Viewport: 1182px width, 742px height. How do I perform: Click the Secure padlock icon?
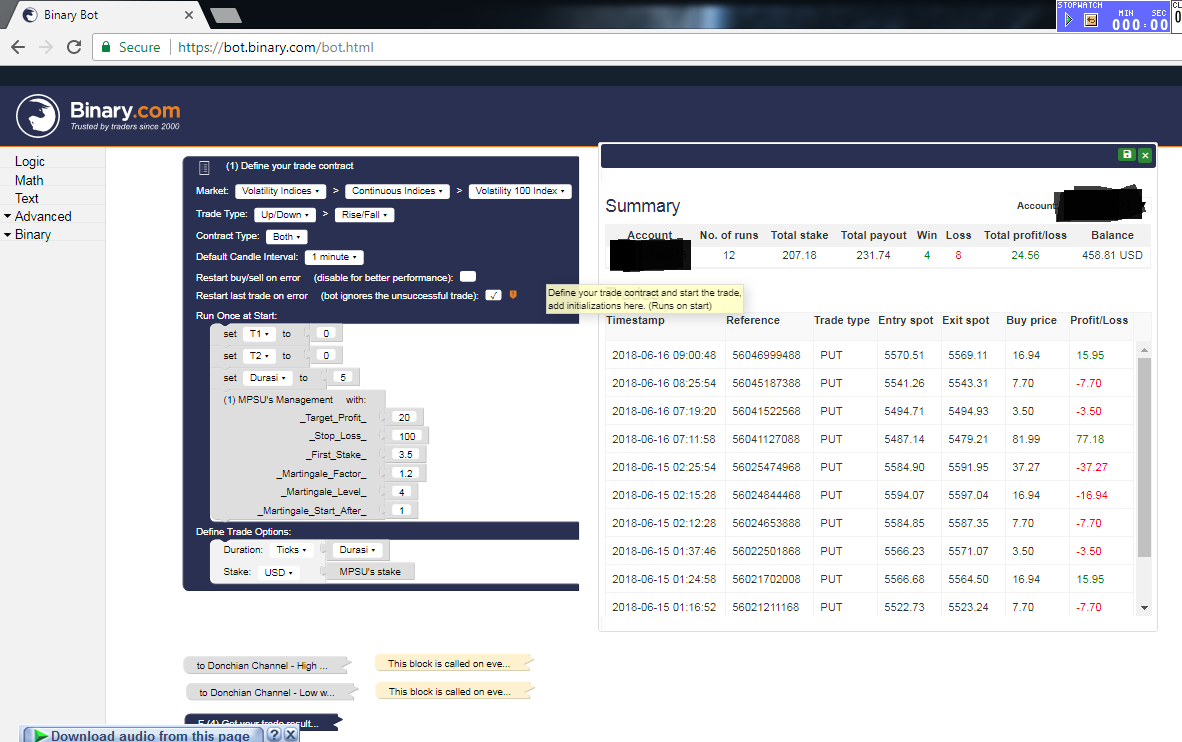[x=106, y=47]
